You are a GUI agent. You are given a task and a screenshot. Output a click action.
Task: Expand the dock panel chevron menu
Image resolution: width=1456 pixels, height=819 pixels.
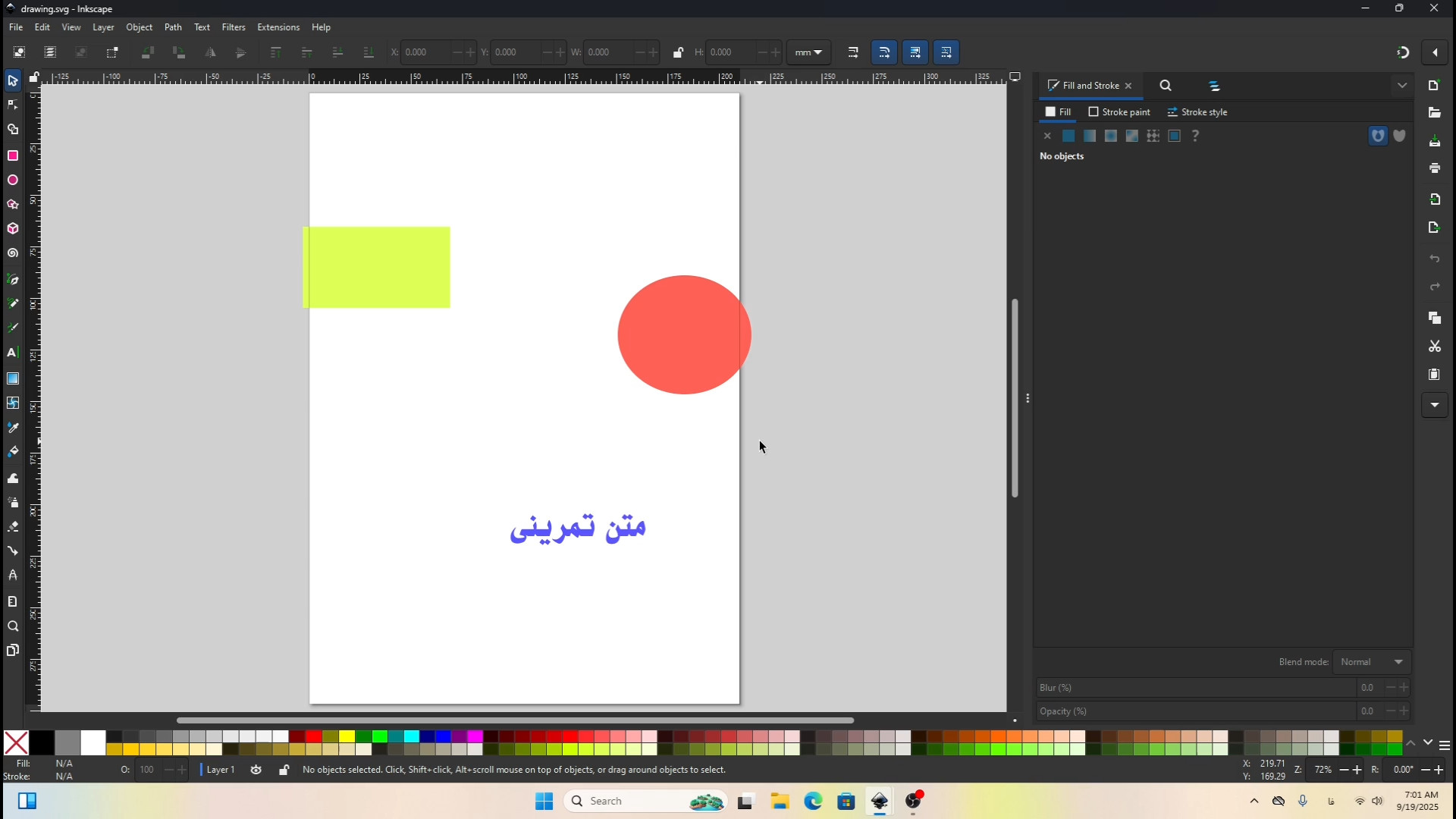click(1402, 86)
